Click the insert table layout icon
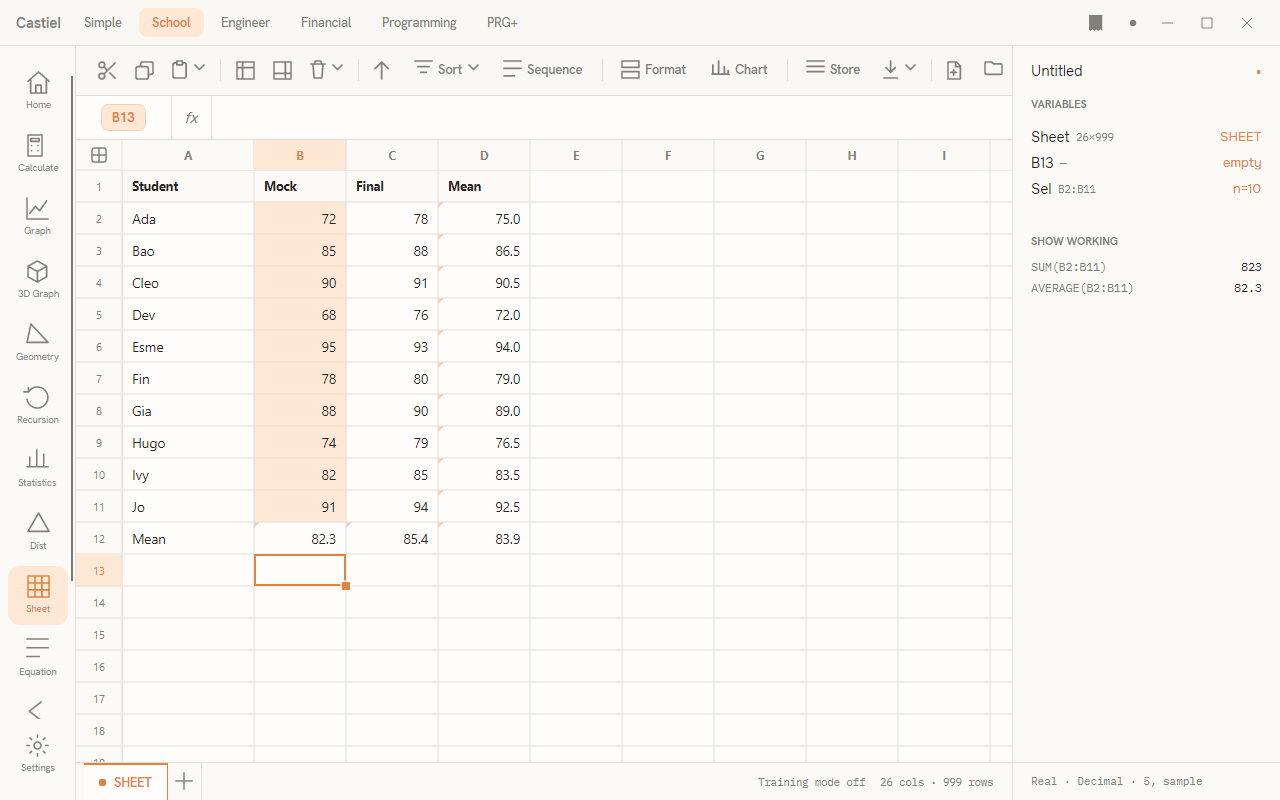The height and width of the screenshot is (800, 1280). pyautogui.click(x=245, y=70)
